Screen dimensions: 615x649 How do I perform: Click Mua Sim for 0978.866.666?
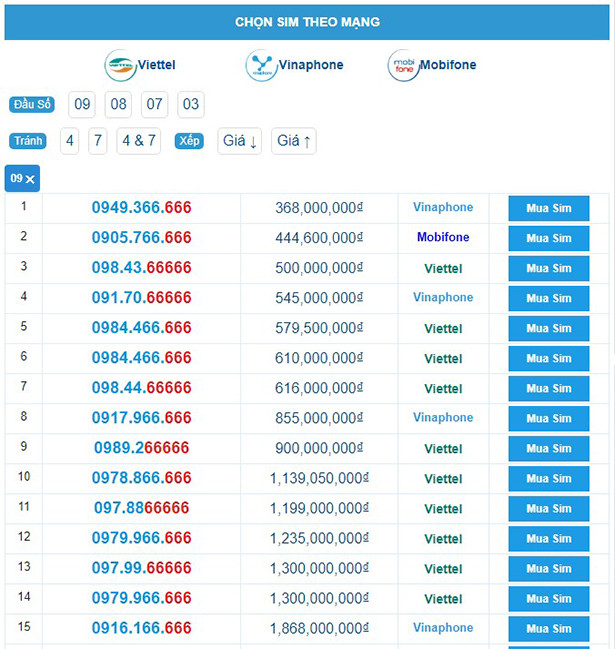click(x=549, y=478)
